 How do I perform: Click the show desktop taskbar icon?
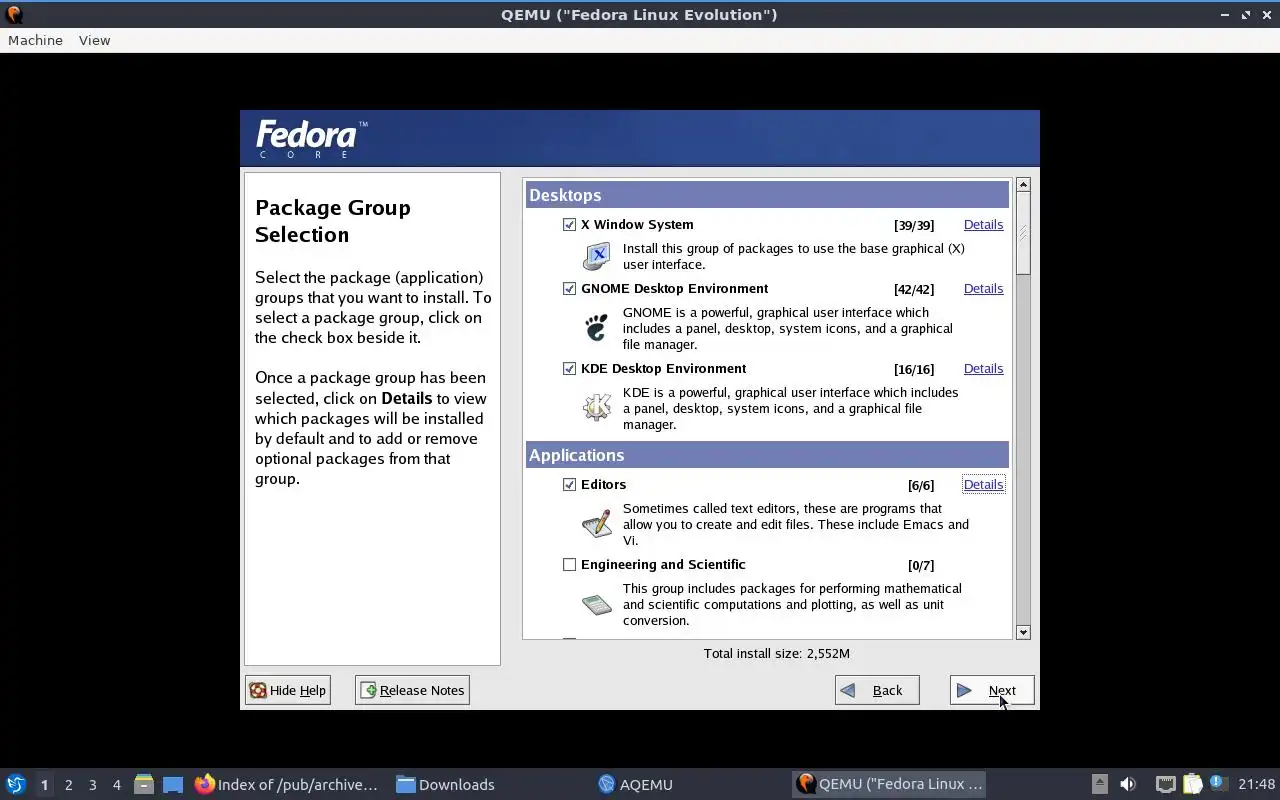click(173, 784)
